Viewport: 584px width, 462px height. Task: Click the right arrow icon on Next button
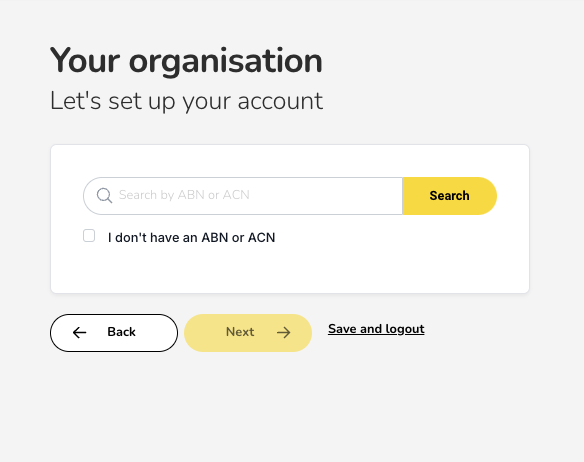point(283,332)
